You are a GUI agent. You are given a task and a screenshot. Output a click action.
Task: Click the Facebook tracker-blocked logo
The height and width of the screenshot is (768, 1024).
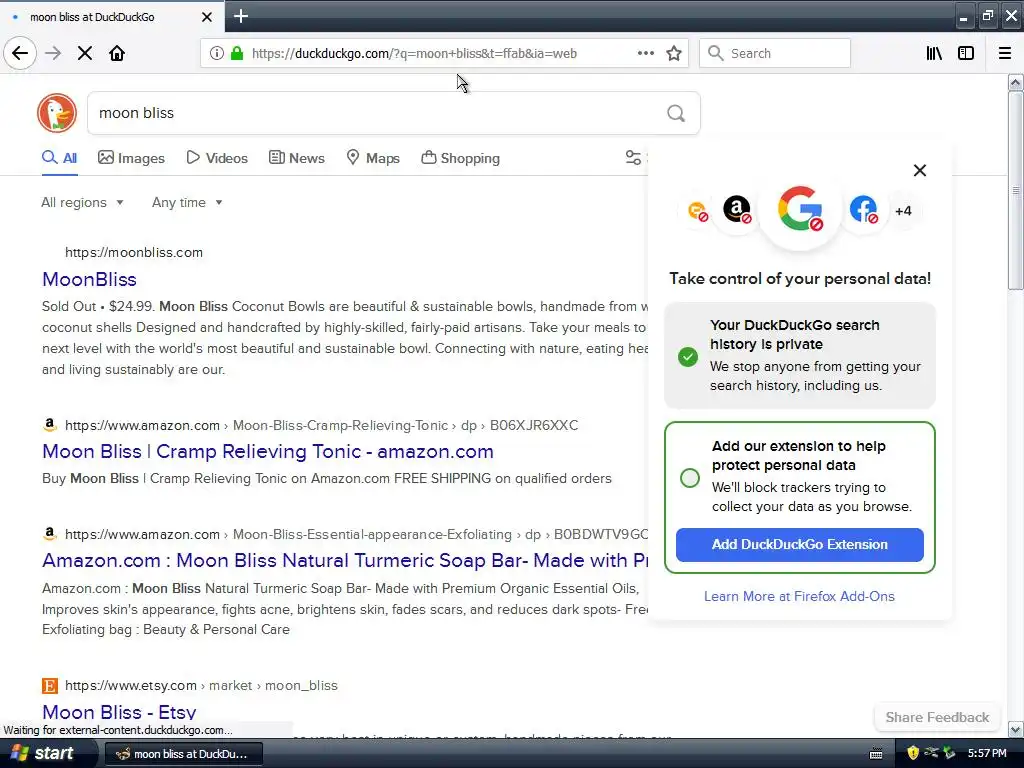(863, 210)
